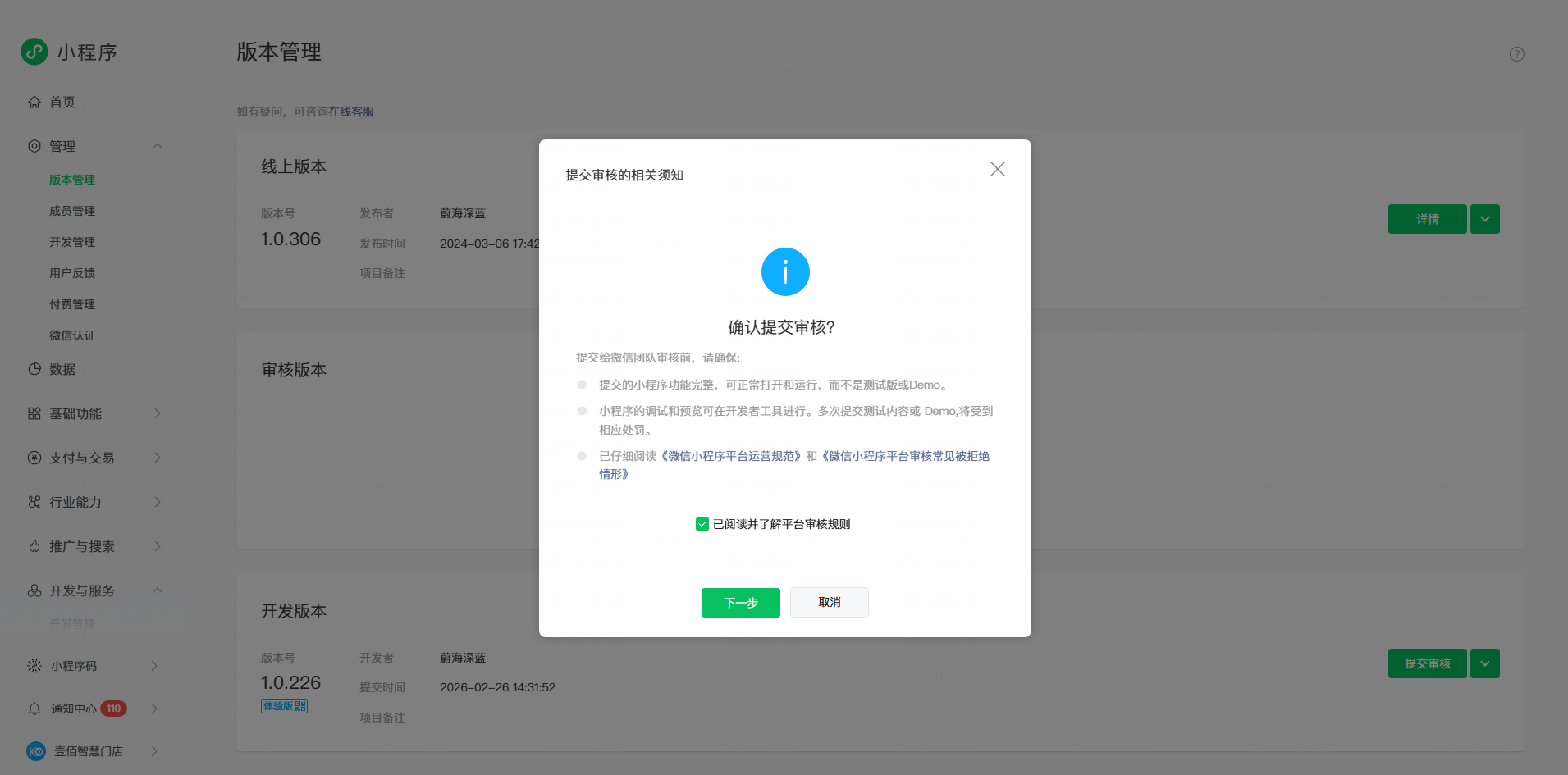
Task: Open the help question mark icon
Action: point(1517,54)
